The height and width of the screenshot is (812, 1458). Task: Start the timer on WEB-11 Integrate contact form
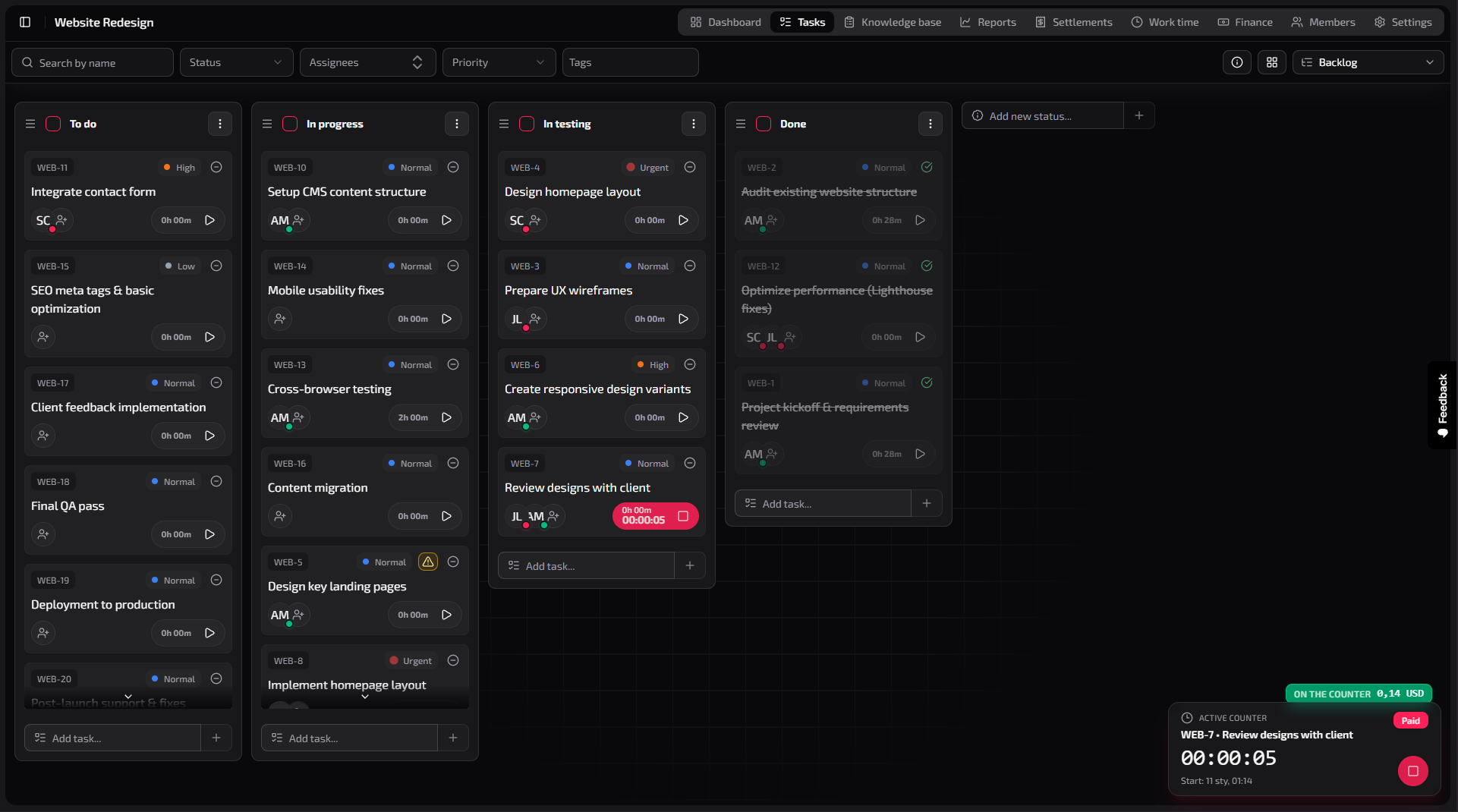(x=209, y=220)
